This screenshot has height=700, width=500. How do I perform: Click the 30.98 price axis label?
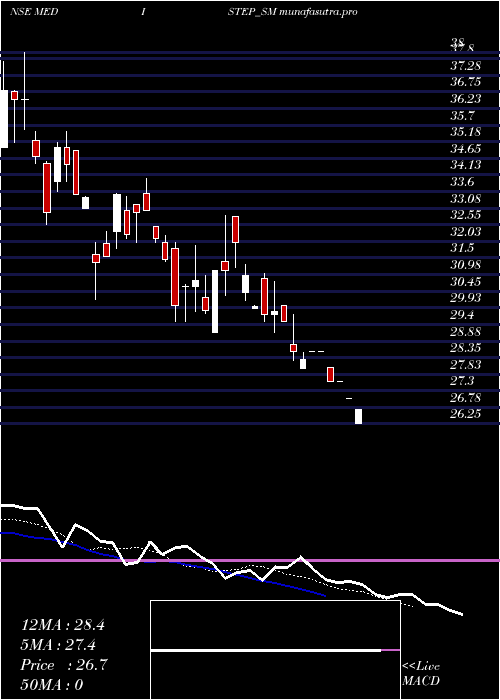coord(465,264)
